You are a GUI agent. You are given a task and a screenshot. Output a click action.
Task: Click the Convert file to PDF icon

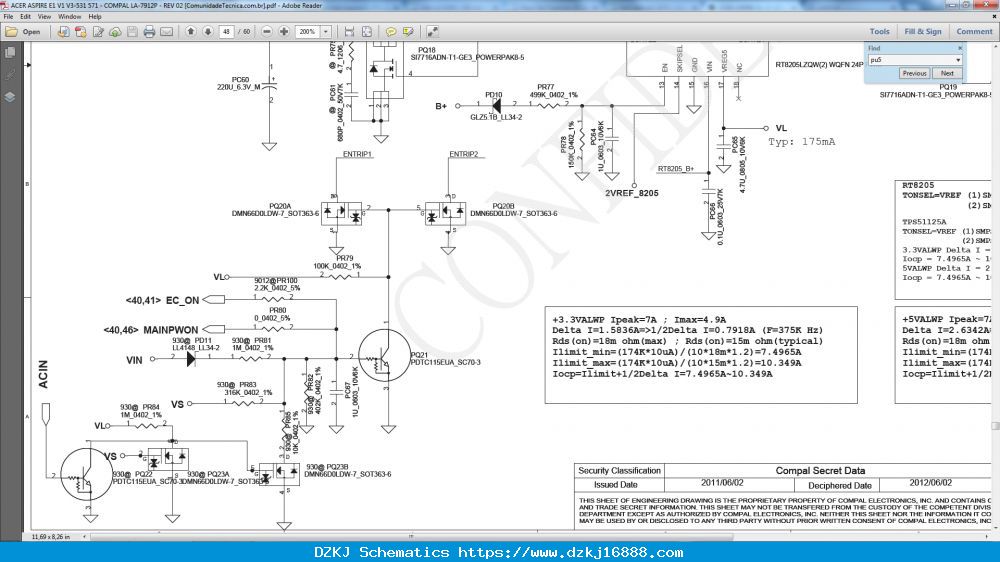pos(80,31)
